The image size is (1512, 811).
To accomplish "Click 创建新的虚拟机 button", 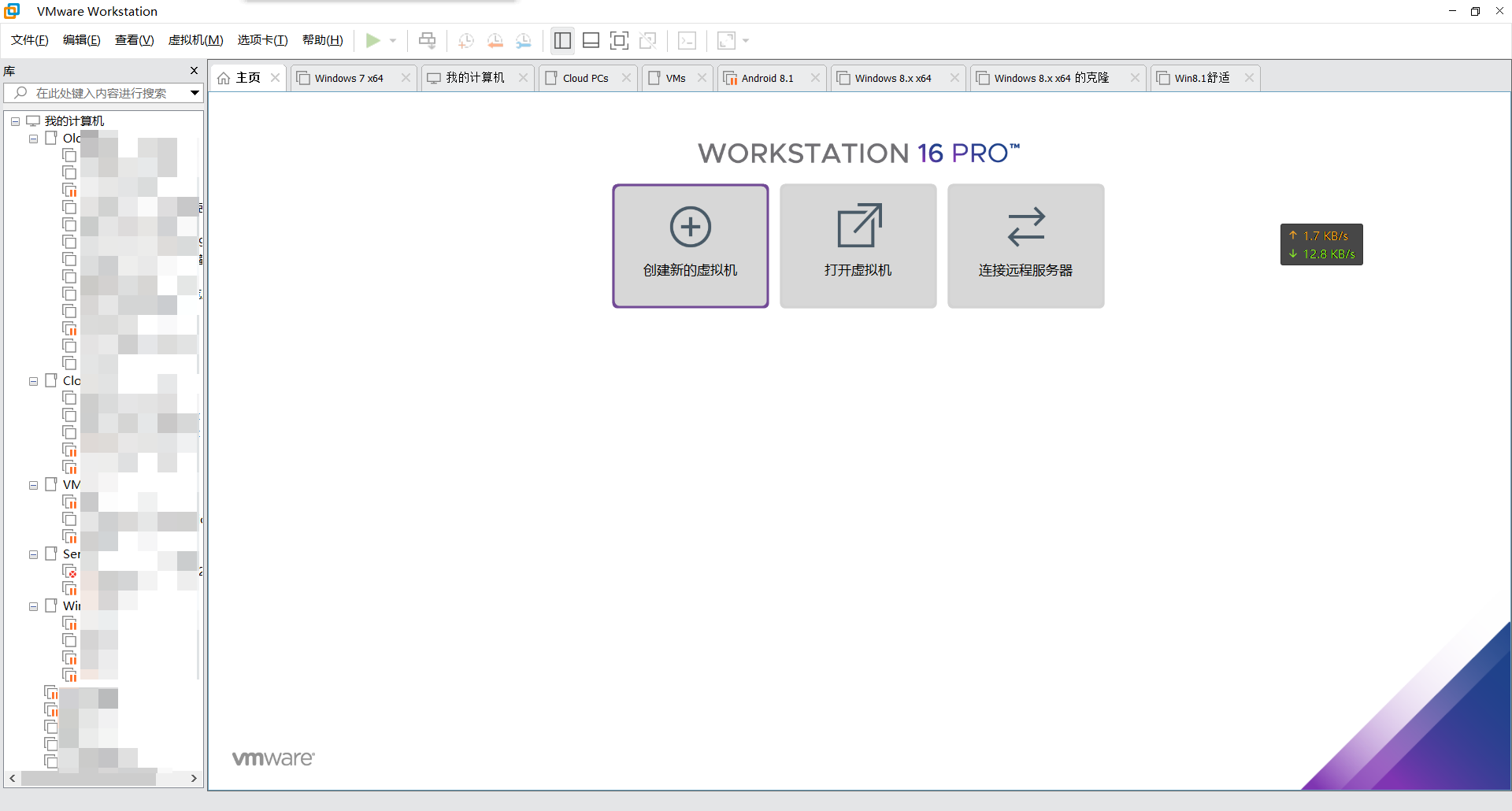I will 691,246.
